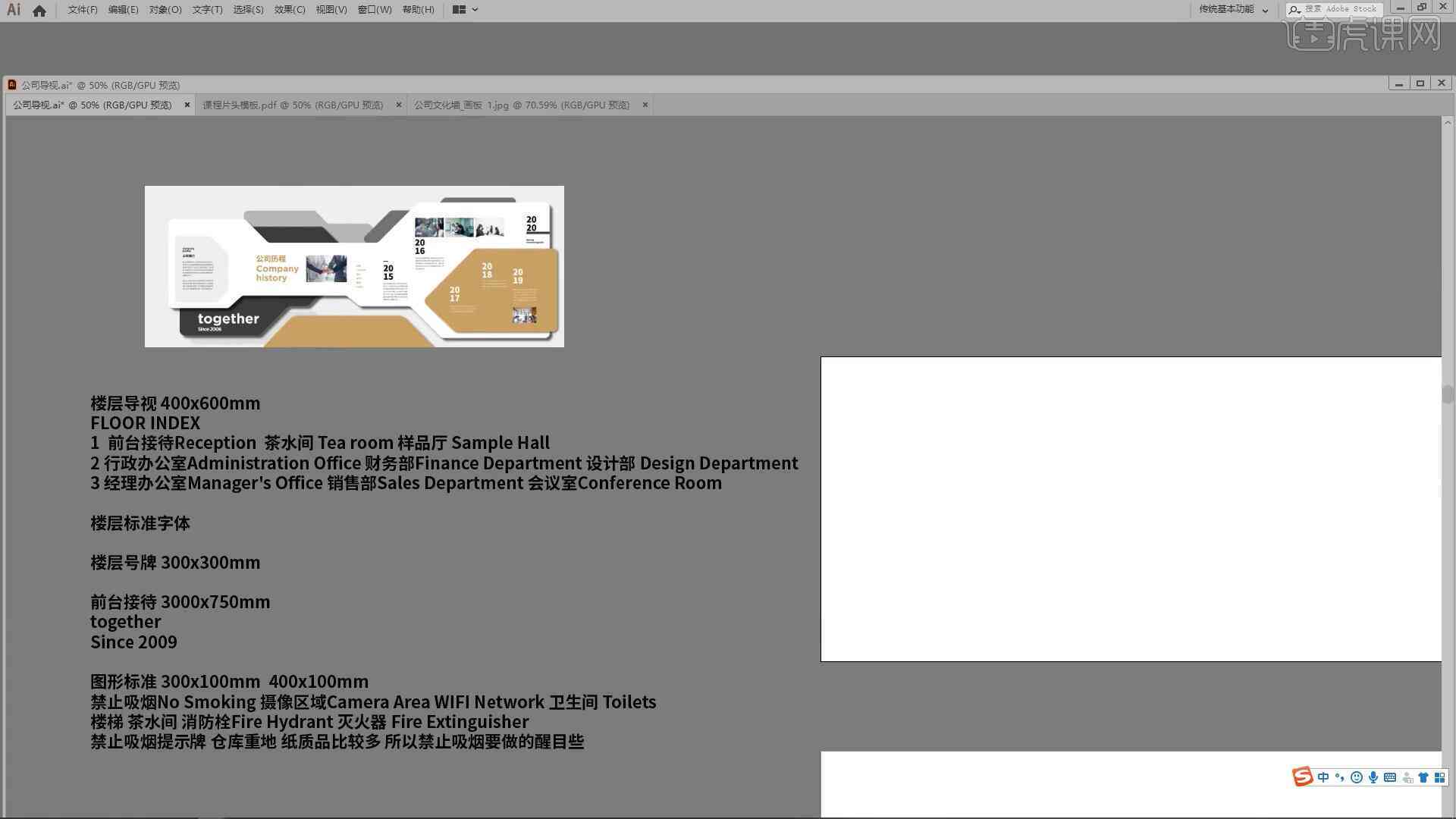Open 公司文化墙_面板 1.jpg tab

tap(521, 105)
